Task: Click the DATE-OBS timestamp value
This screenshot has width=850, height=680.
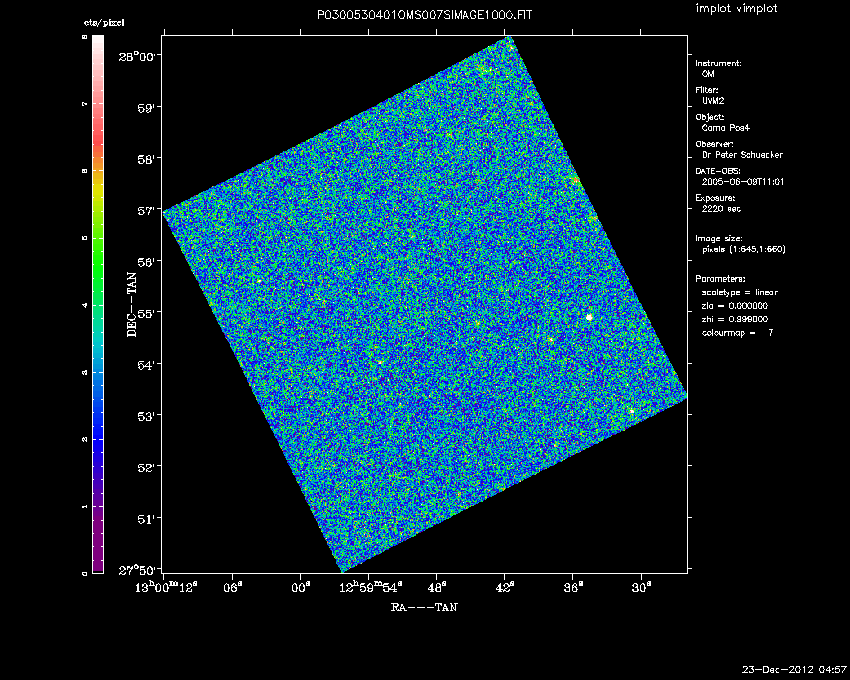Action: (739, 182)
